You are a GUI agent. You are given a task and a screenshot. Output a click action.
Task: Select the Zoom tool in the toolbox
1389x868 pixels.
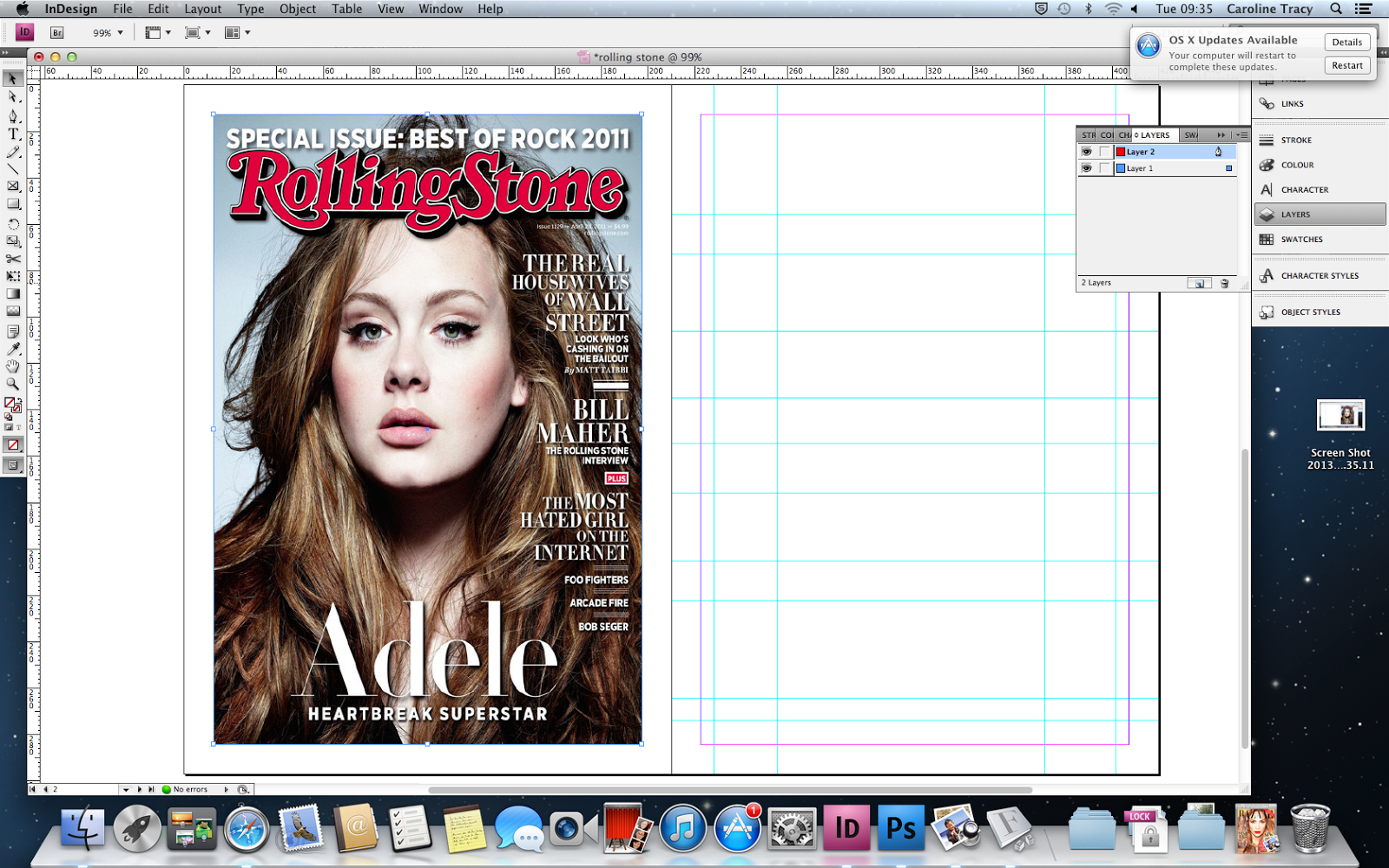[x=13, y=384]
